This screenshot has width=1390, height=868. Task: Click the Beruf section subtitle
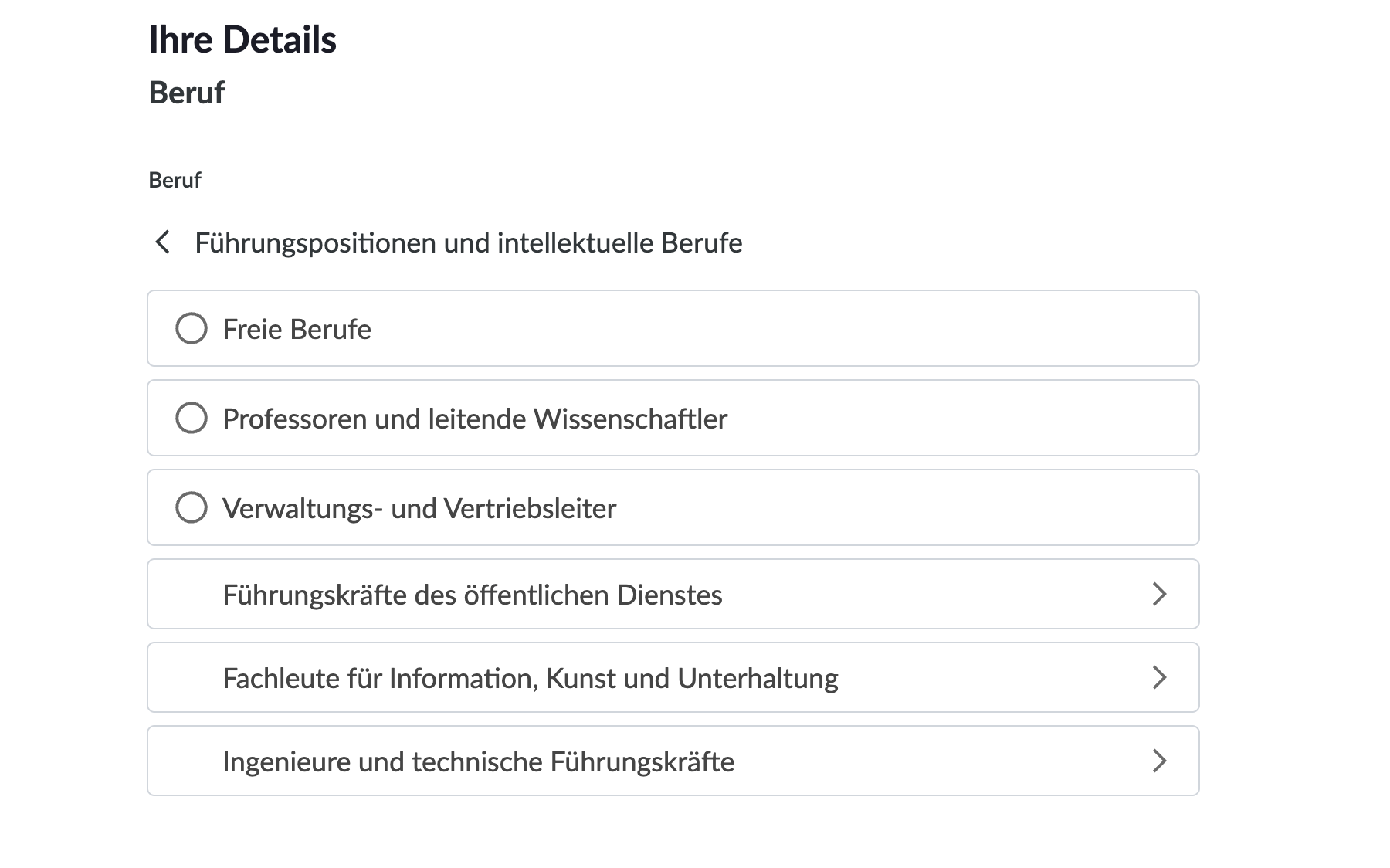pyautogui.click(x=187, y=93)
